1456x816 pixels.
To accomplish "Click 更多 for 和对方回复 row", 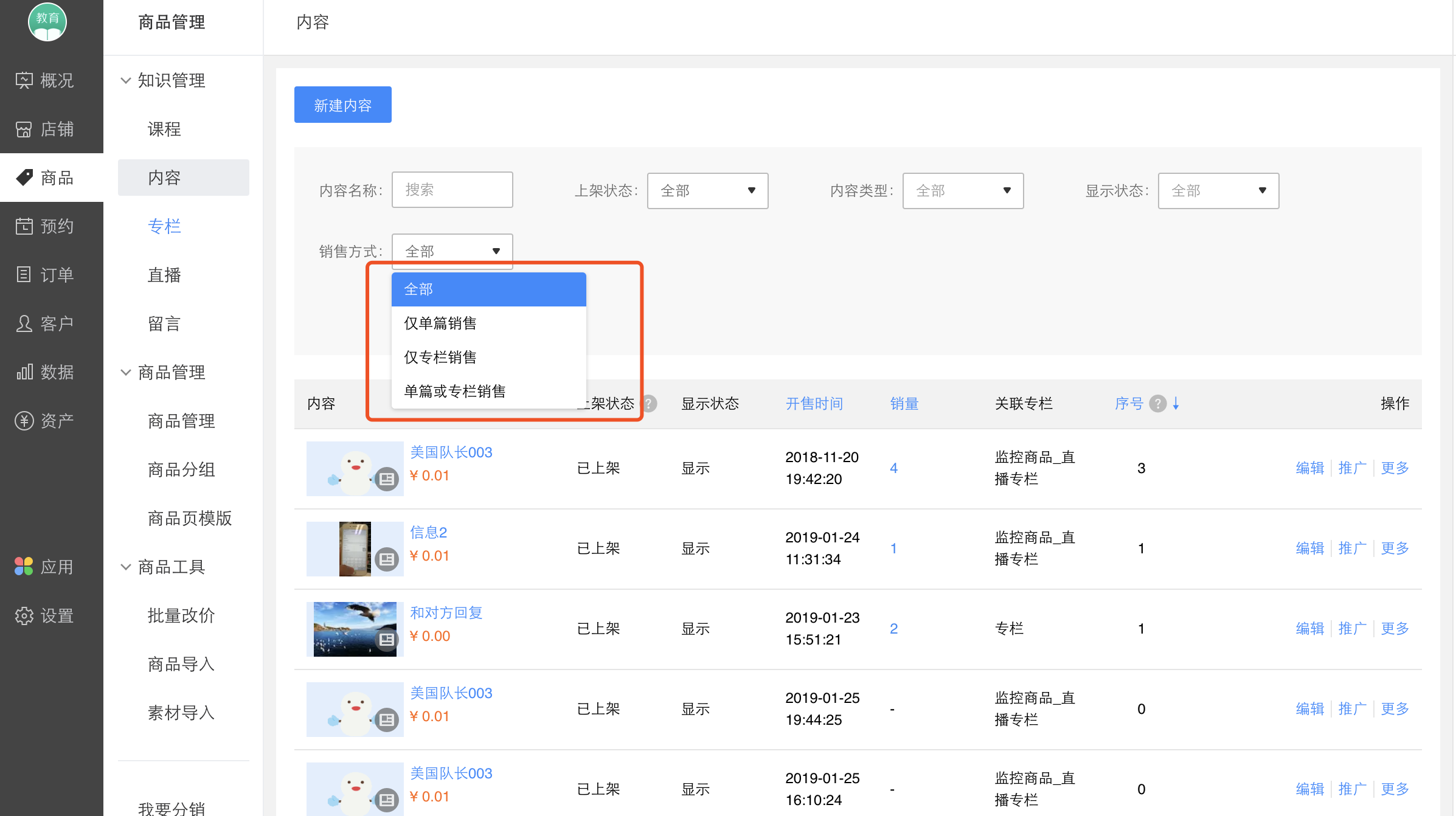I will [x=1395, y=629].
